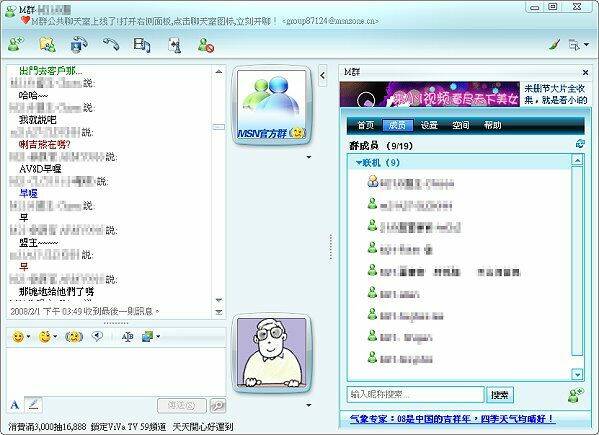Click the nickname search input field
599x435 pixels.
click(x=415, y=394)
